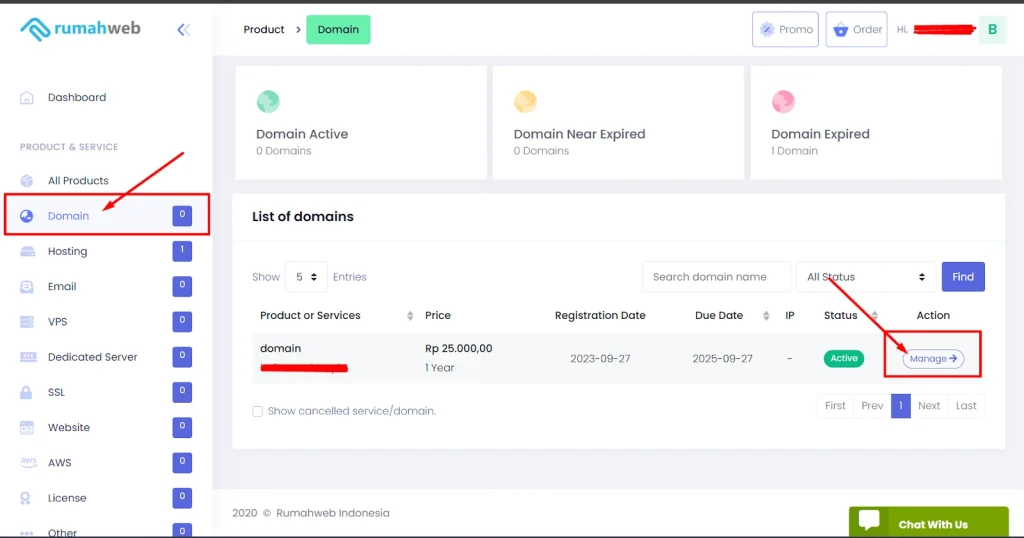Open the All Status filter dropdown

[866, 277]
